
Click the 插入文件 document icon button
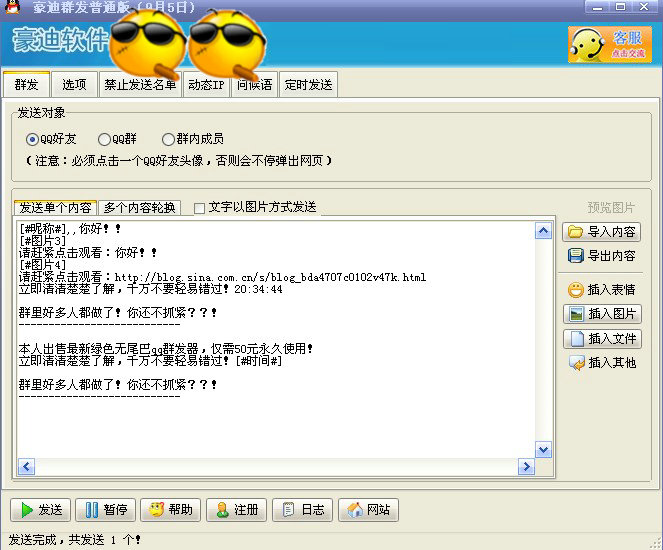601,339
